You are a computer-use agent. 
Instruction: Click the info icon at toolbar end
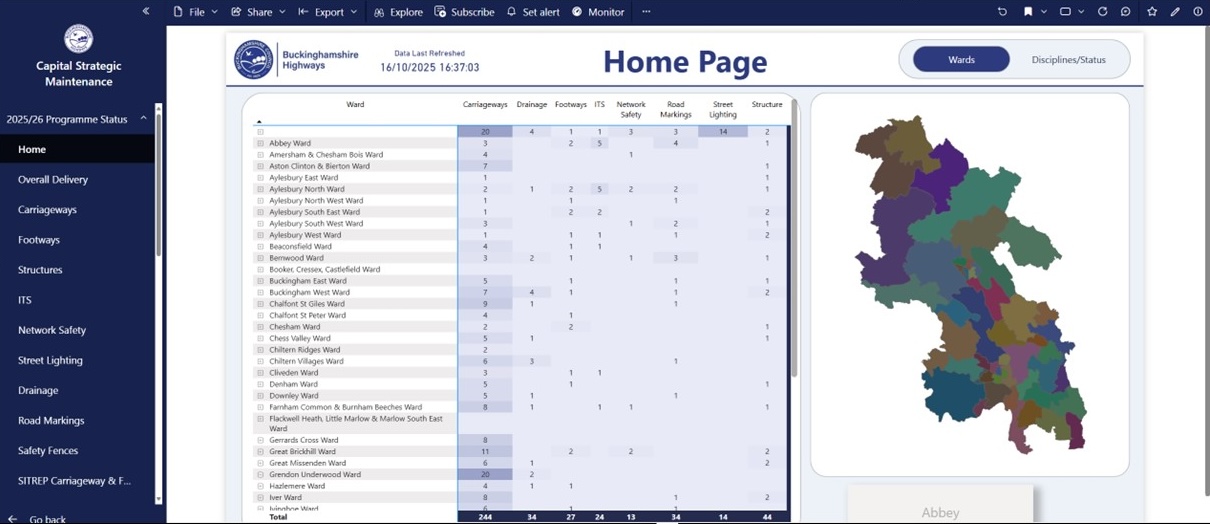(1197, 12)
